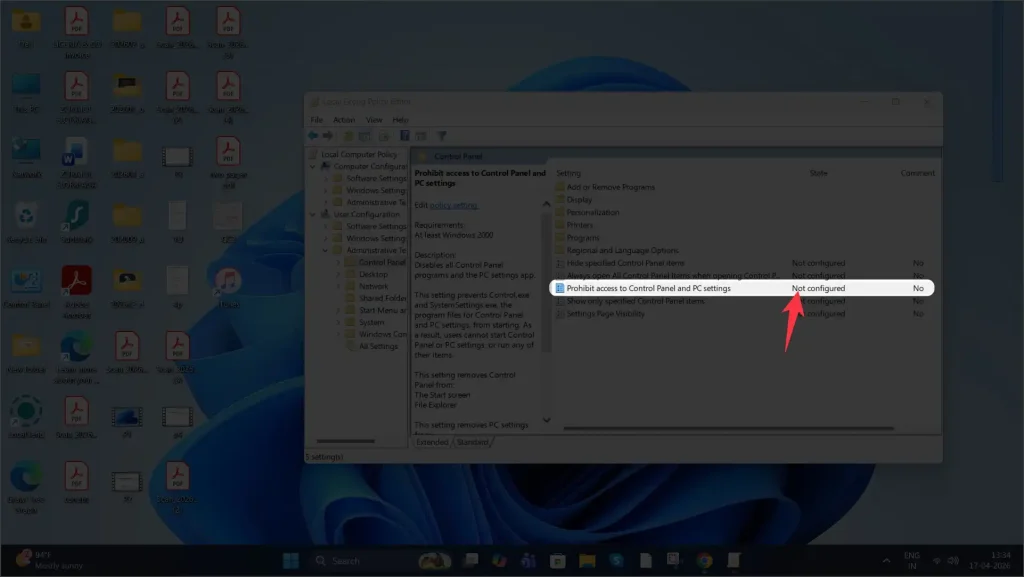The image size is (1024, 577).
Task: Click the Up one level folder icon
Action: tap(349, 136)
